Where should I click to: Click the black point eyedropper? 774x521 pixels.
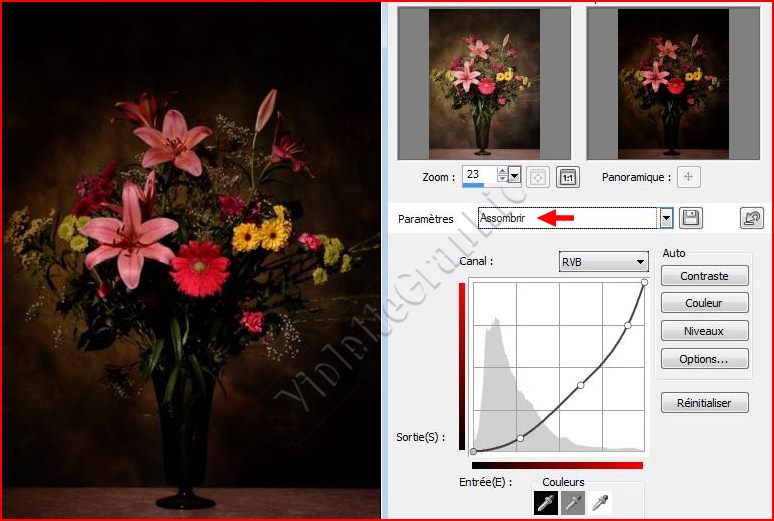pos(547,503)
